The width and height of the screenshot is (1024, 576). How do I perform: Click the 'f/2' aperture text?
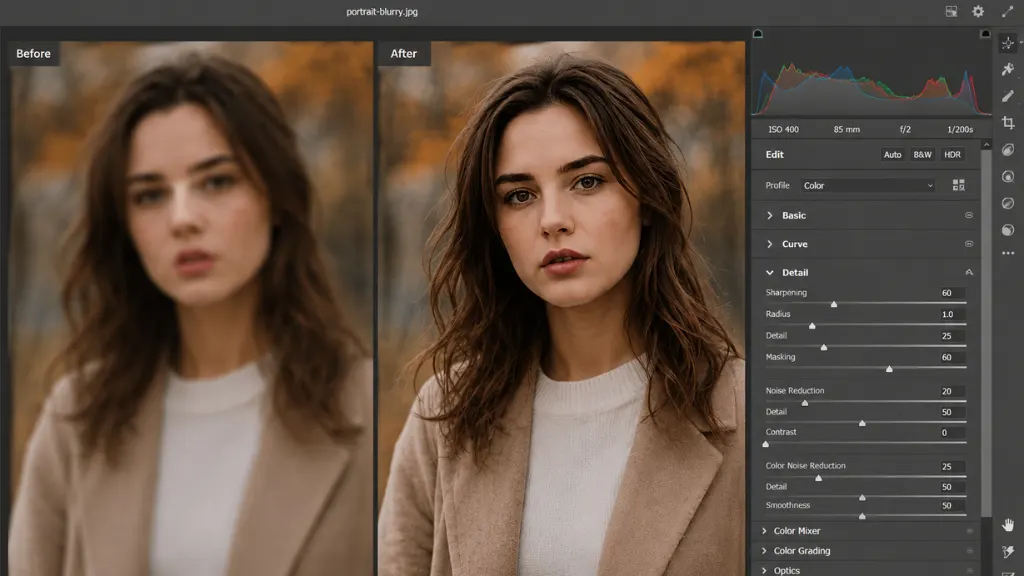click(x=905, y=129)
